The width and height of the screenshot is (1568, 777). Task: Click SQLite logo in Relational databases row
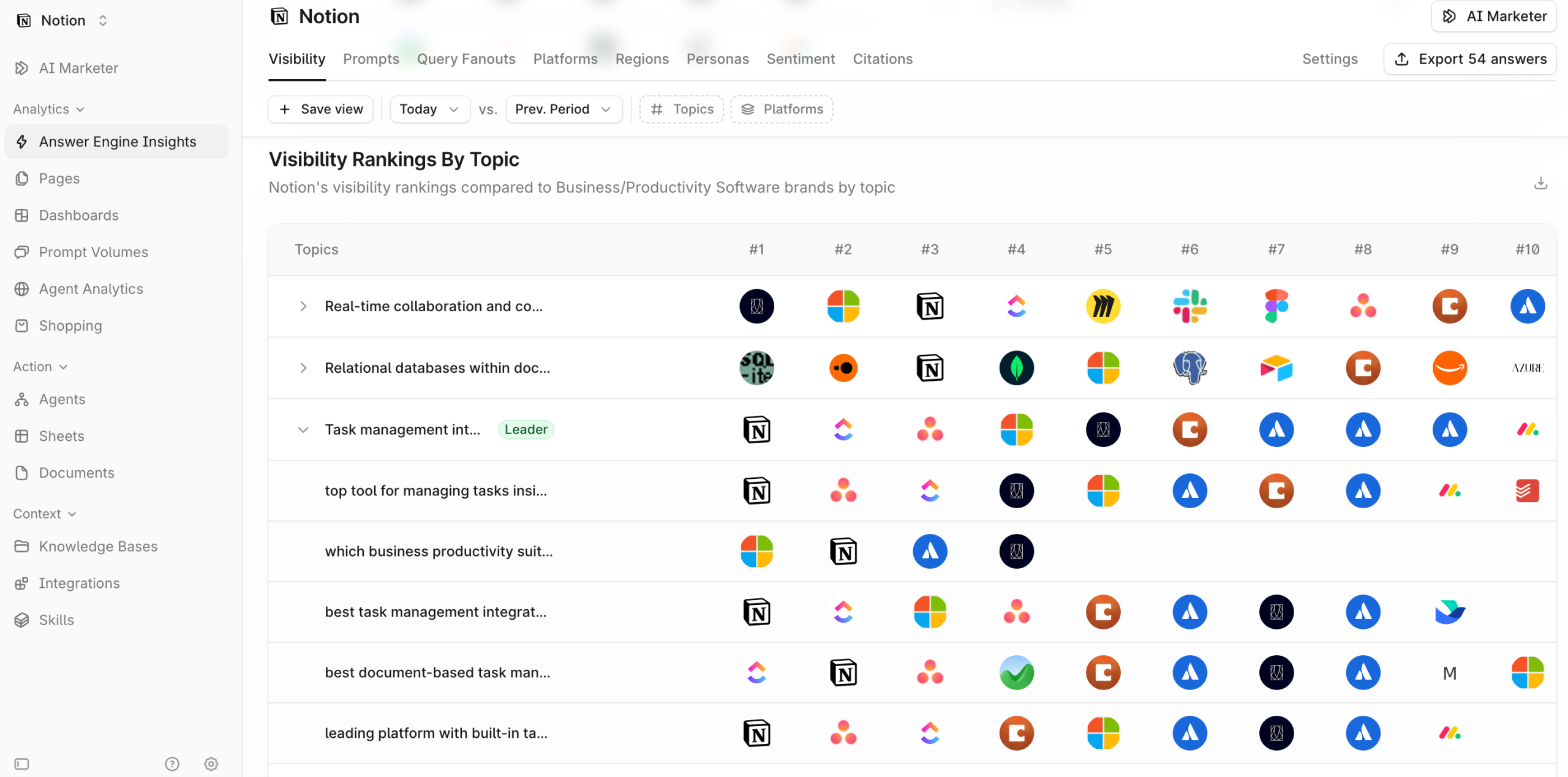click(757, 368)
